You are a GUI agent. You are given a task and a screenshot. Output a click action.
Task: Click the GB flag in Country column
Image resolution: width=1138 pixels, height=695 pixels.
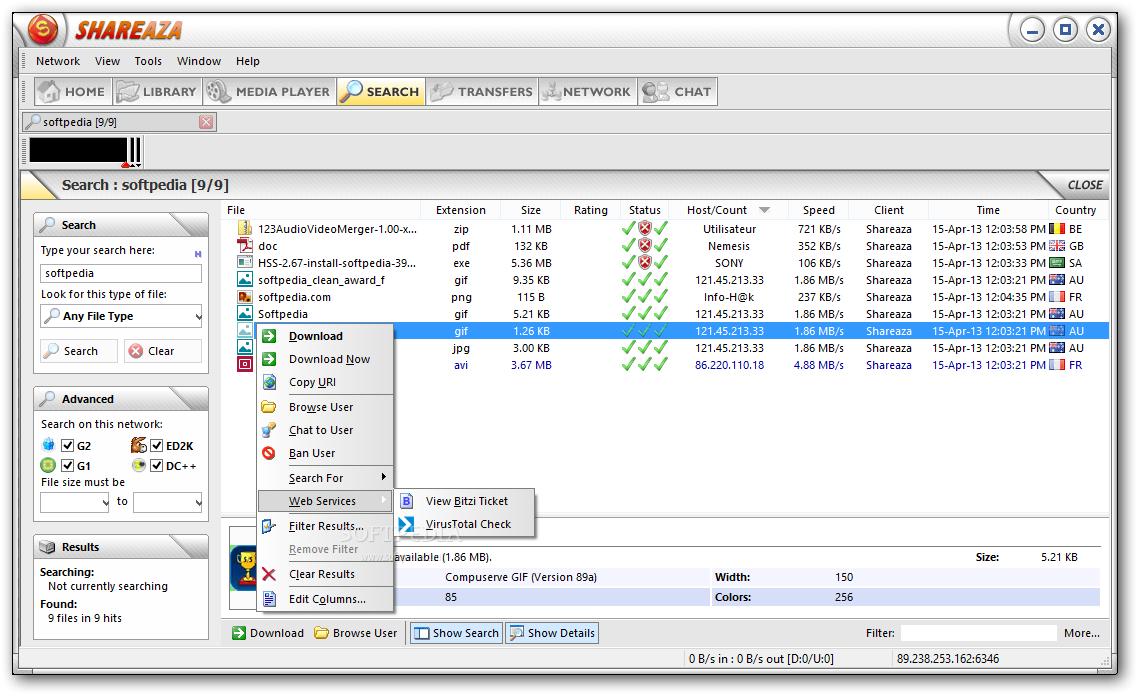tap(1057, 246)
